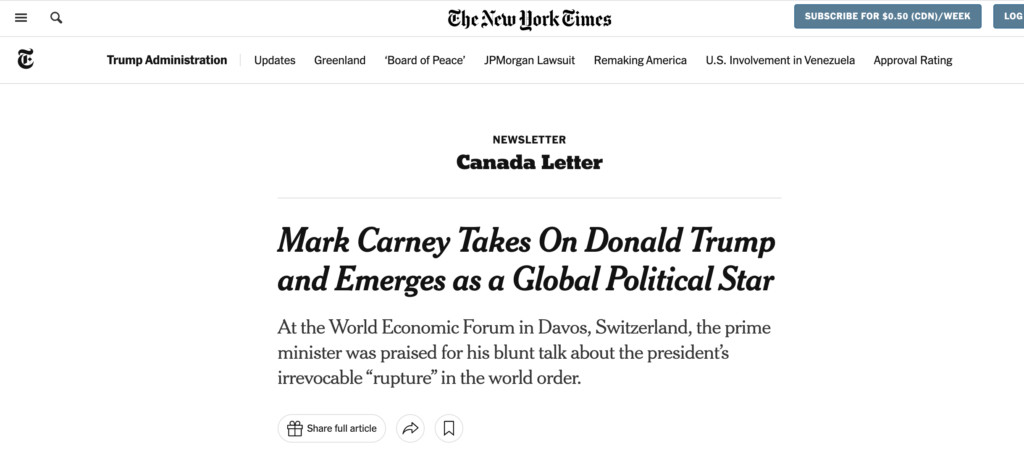Viewport: 1024px width, 459px height.
Task: Open the Canada Letter newsletter link
Action: coord(529,162)
